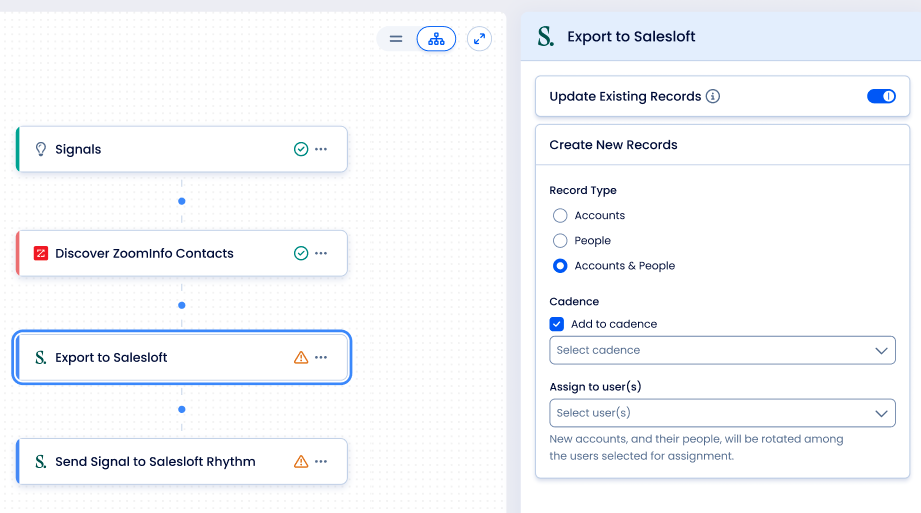The image size is (921, 513).
Task: Click the Cadence section label
Action: point(574,301)
